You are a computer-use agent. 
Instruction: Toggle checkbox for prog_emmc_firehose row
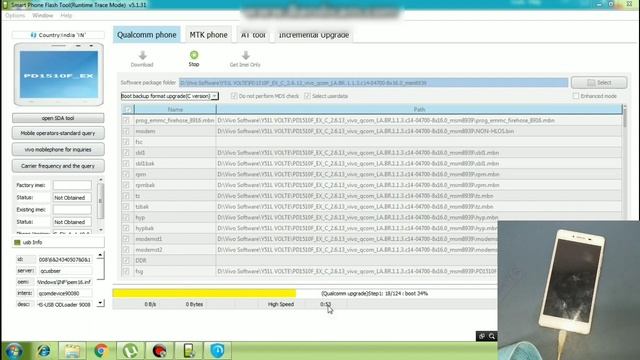tap(127, 120)
